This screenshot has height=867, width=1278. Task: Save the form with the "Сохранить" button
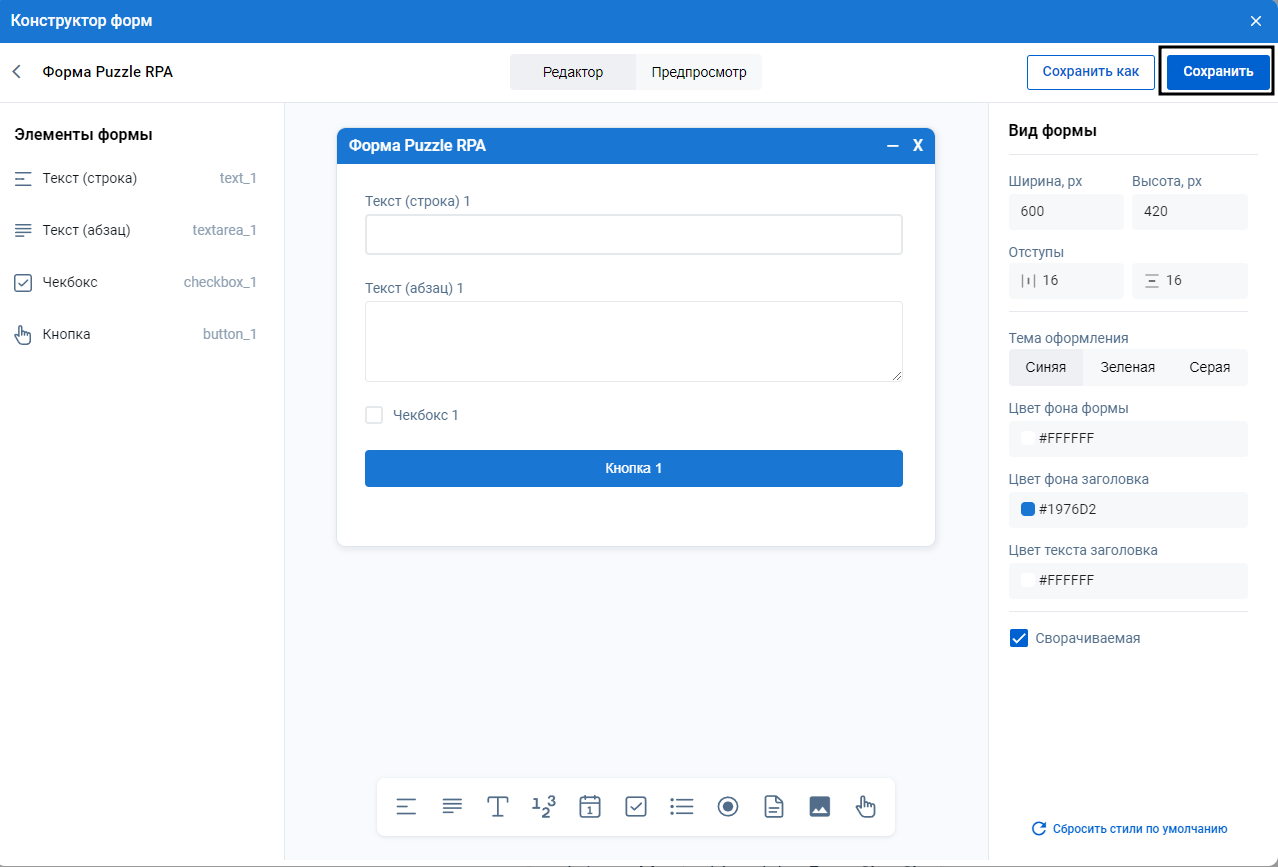click(x=1218, y=72)
